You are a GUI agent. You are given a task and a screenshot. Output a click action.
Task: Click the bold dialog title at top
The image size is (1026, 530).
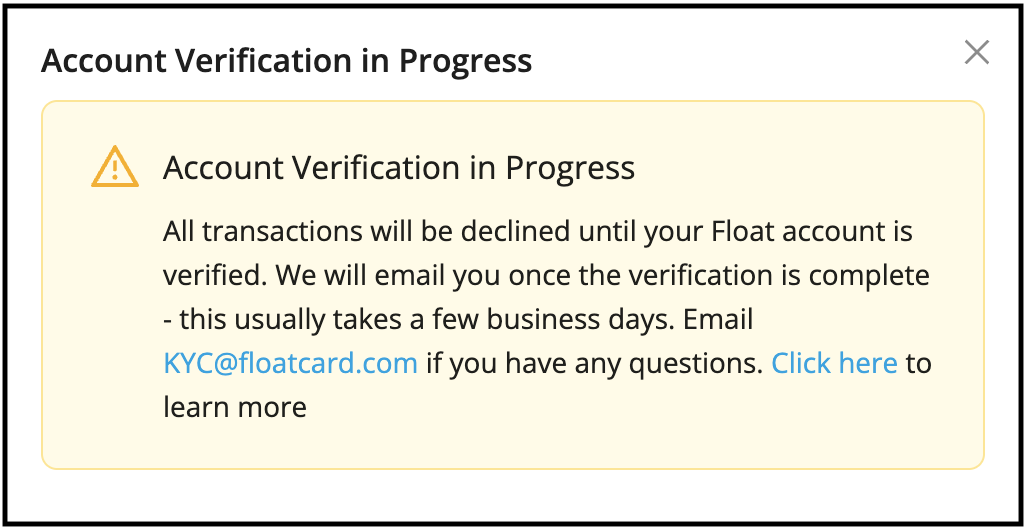286,61
